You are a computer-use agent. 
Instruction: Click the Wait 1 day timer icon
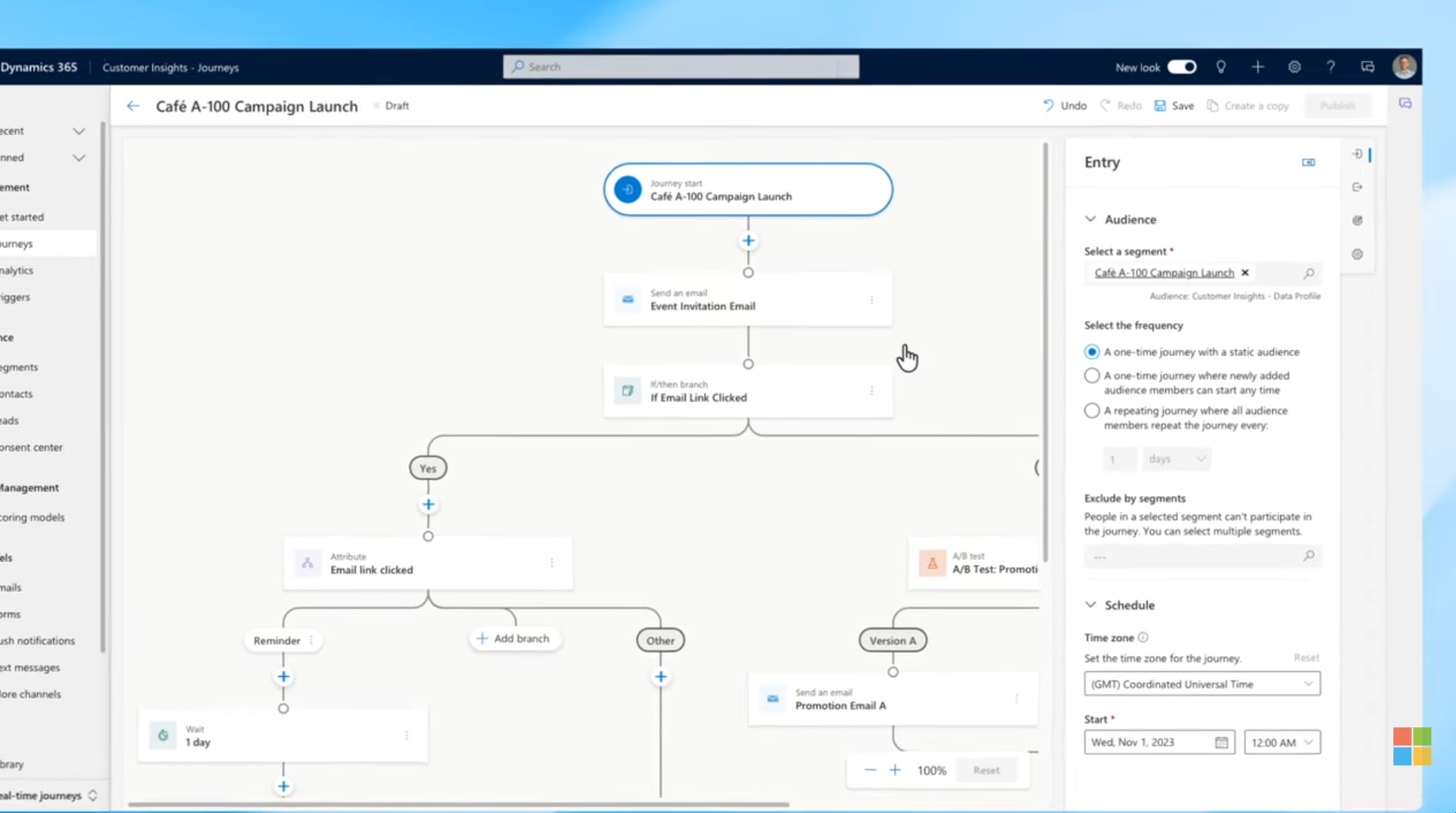(163, 735)
